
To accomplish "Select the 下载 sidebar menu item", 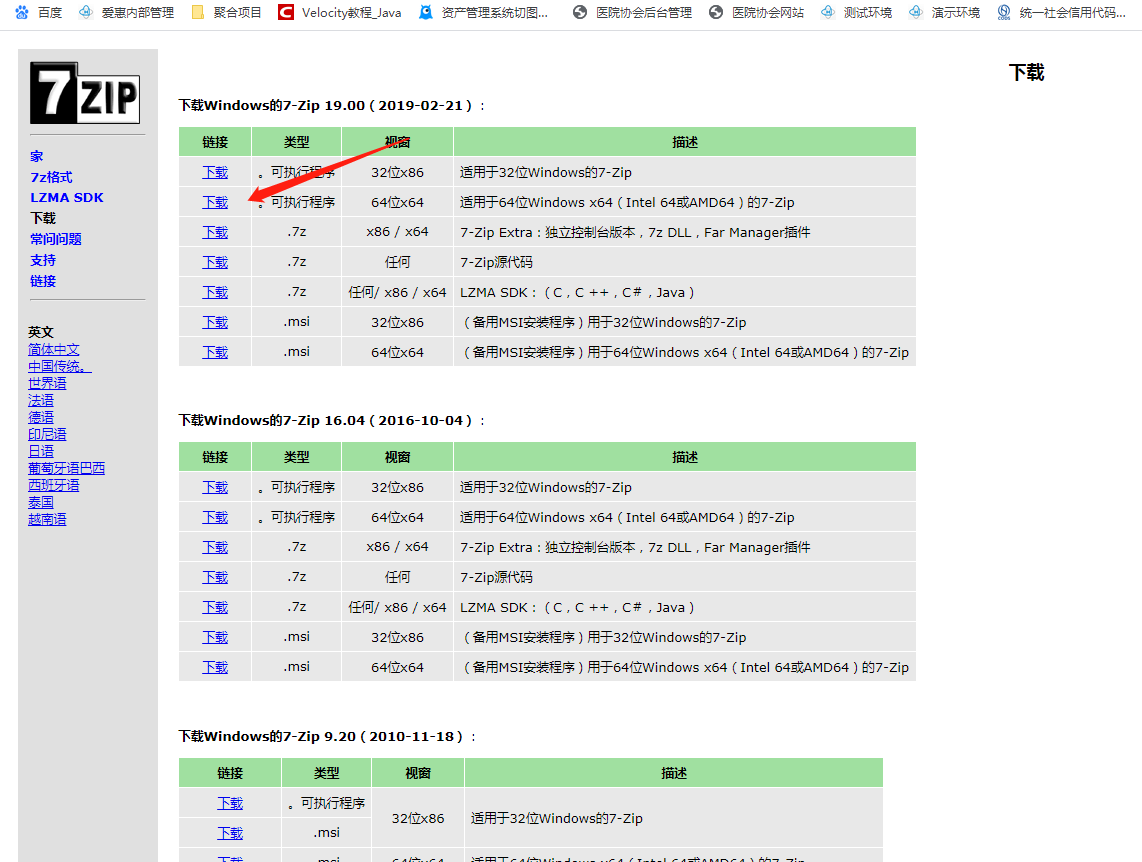I will [43, 218].
